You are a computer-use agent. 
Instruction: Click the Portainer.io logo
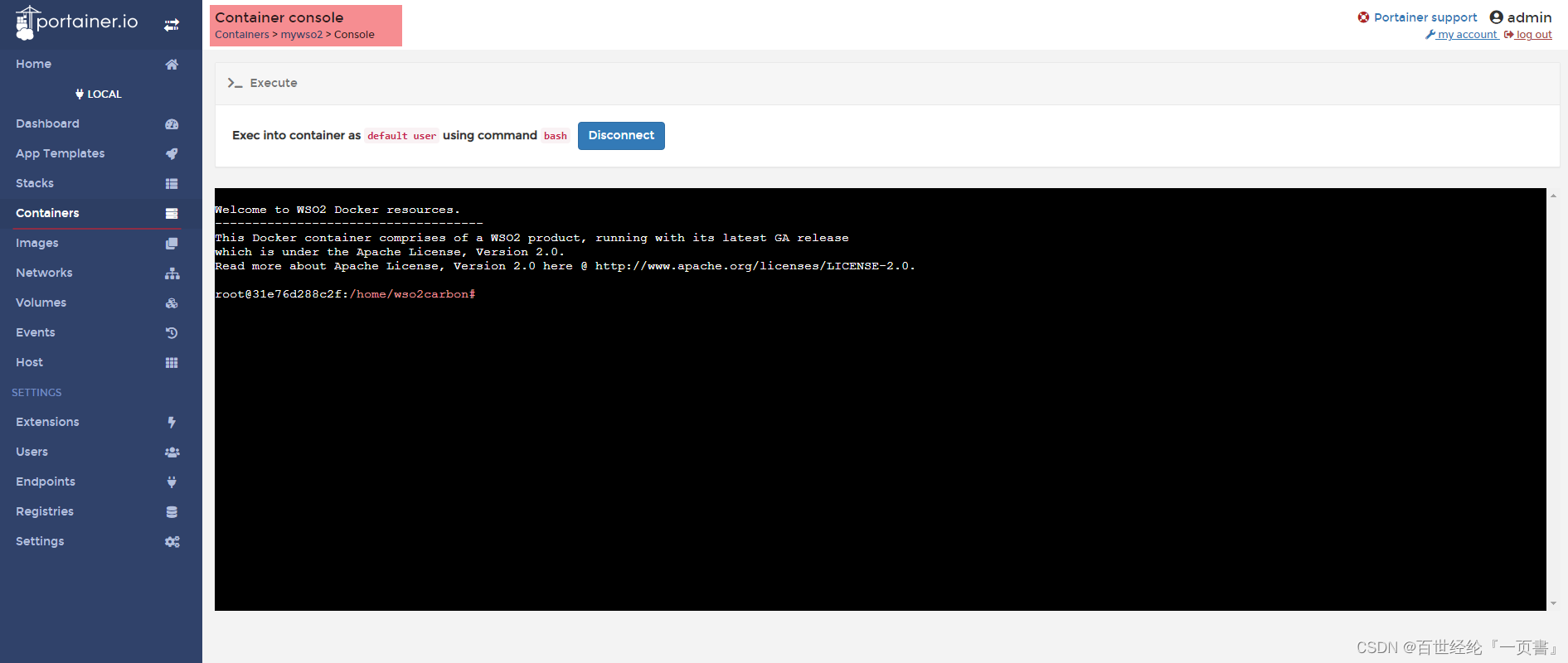[76, 23]
